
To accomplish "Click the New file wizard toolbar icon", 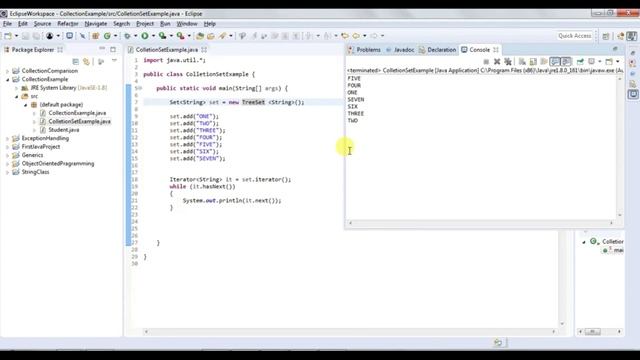I will click(8, 36).
